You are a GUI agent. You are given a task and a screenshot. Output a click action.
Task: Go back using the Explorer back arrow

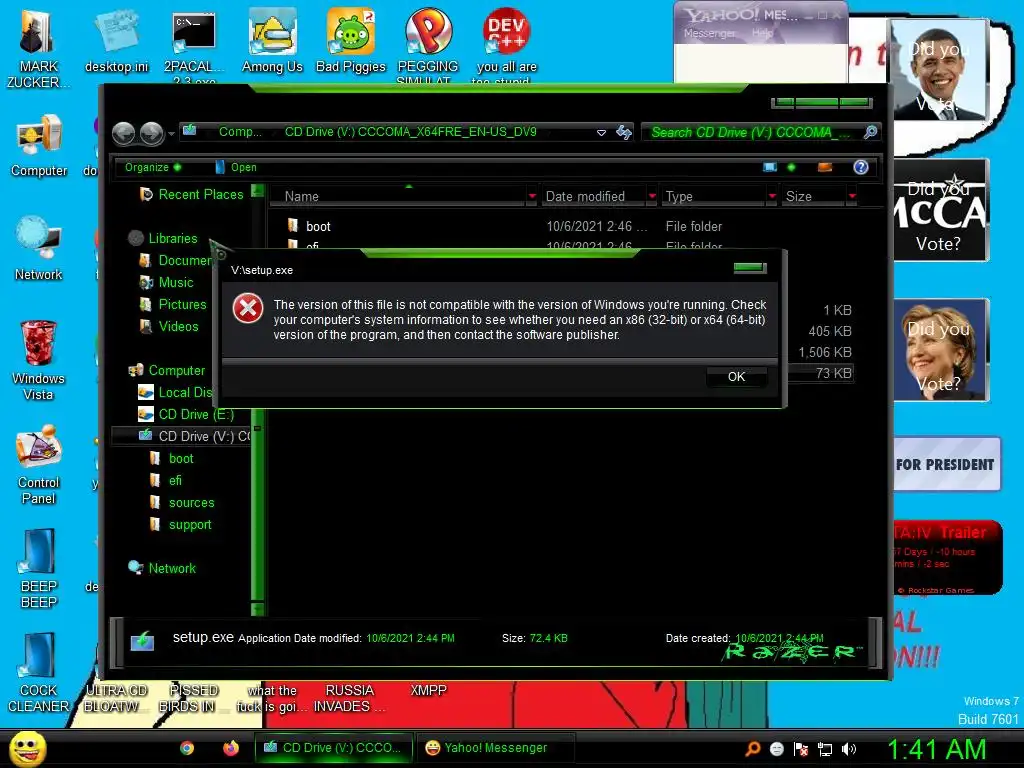[x=123, y=133]
